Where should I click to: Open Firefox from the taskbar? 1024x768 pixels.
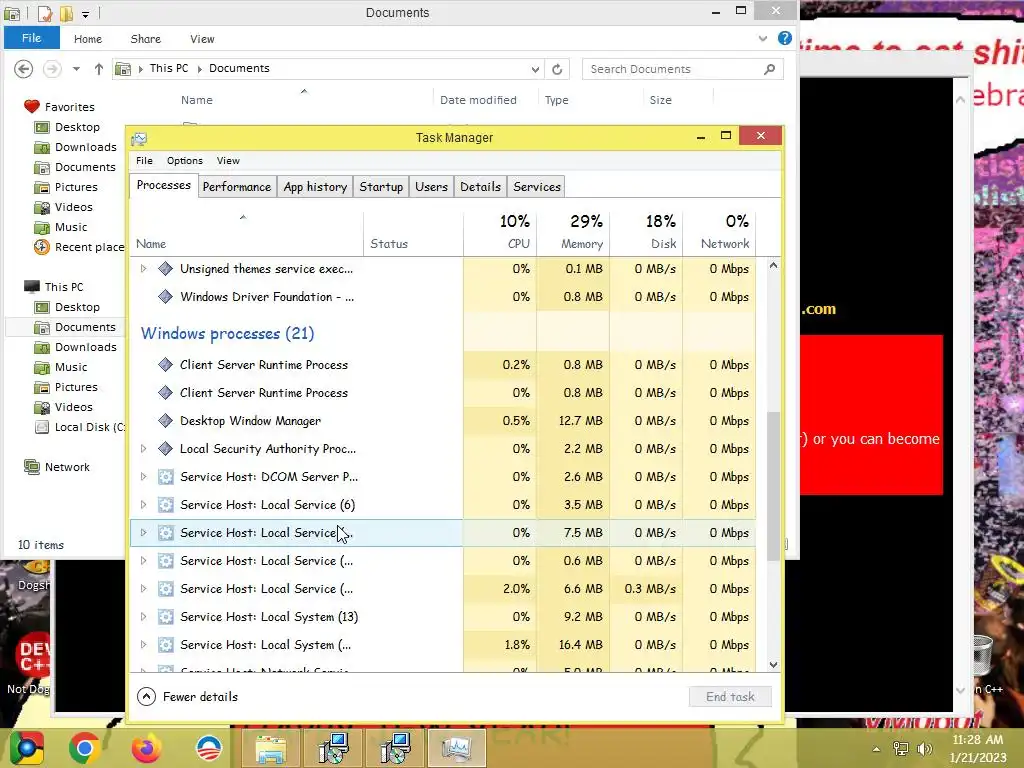146,748
